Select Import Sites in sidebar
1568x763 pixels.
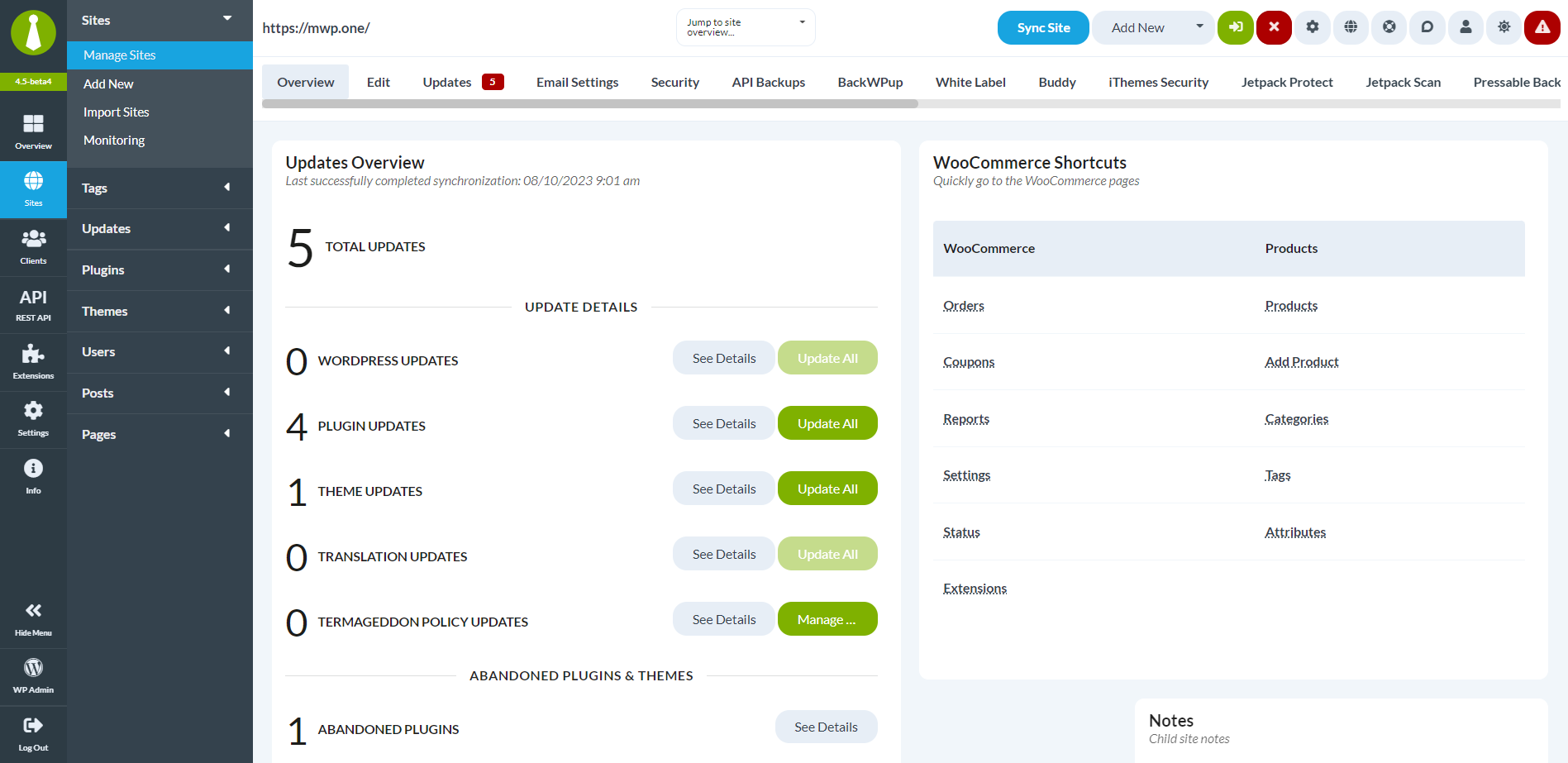coord(117,112)
